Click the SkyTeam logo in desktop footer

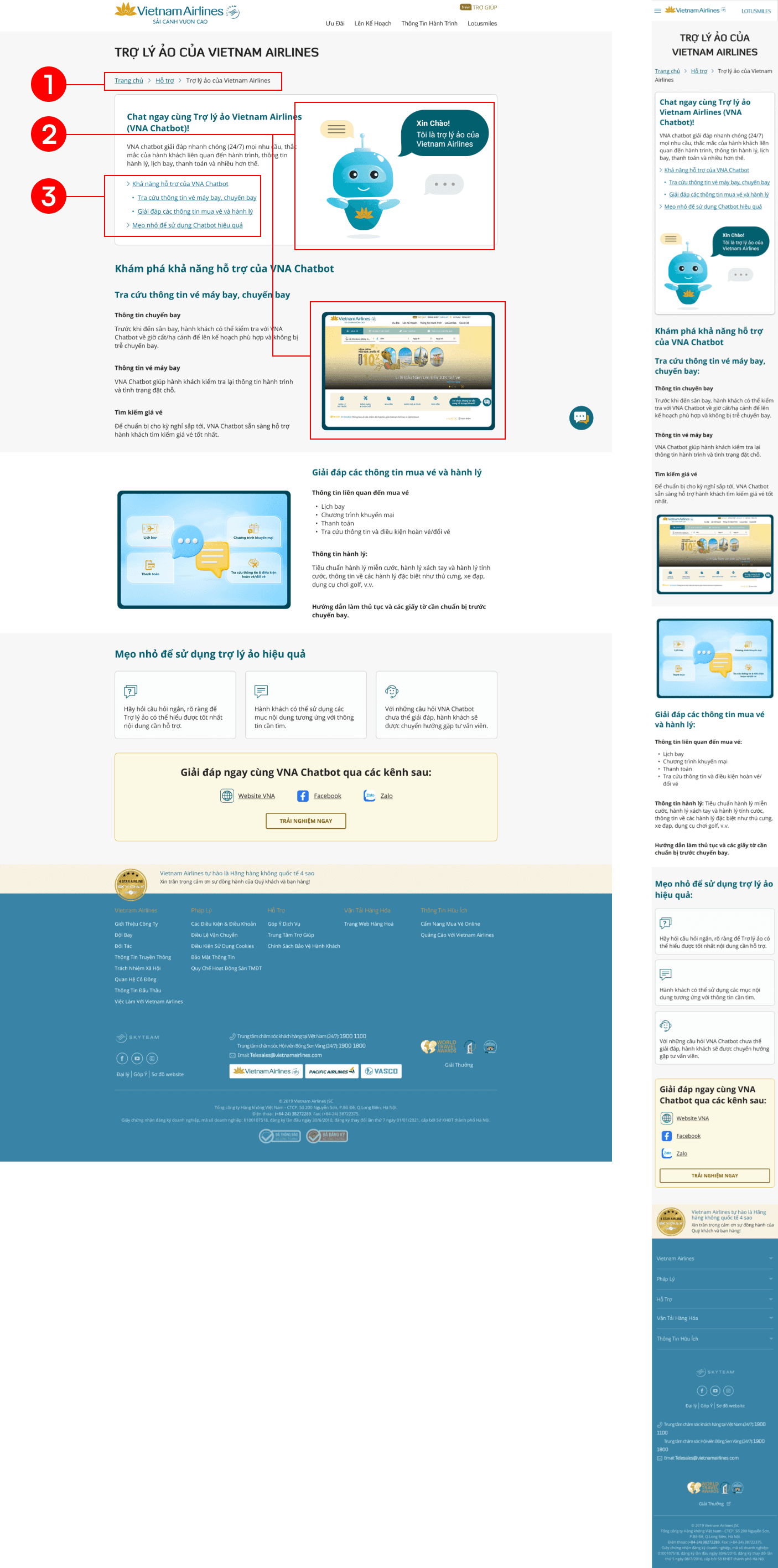coord(138,1037)
